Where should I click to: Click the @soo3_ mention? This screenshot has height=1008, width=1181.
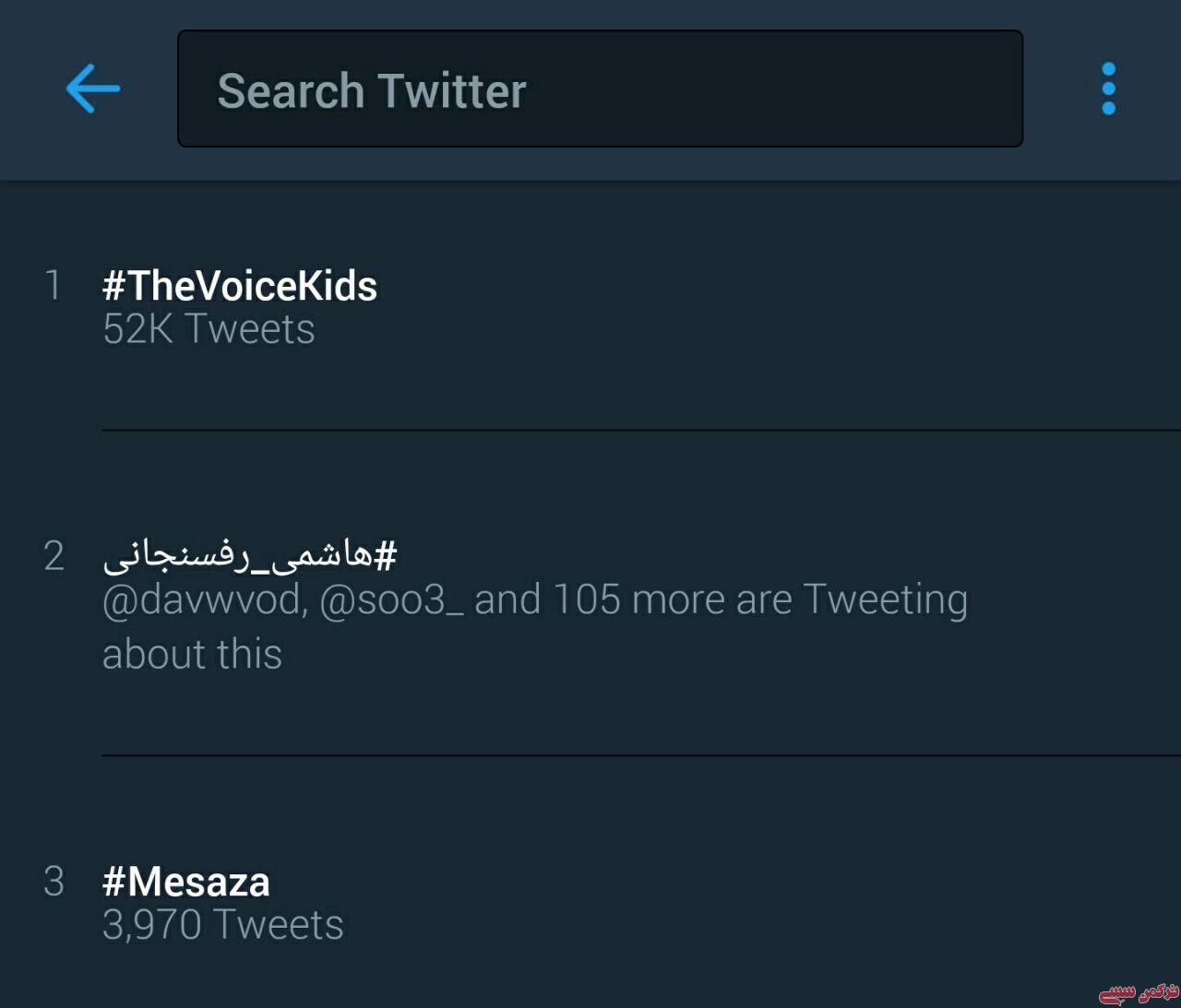[391, 600]
